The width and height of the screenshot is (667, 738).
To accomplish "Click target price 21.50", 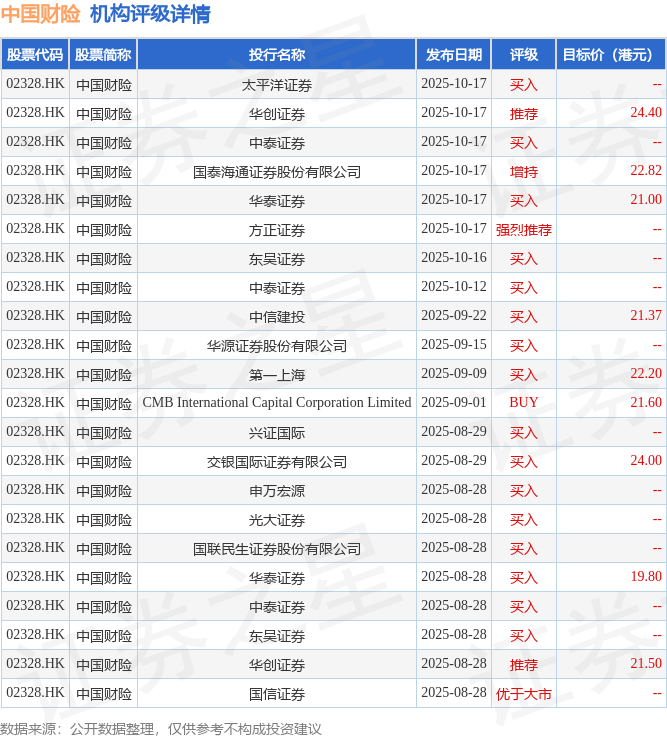I will coord(646,663).
